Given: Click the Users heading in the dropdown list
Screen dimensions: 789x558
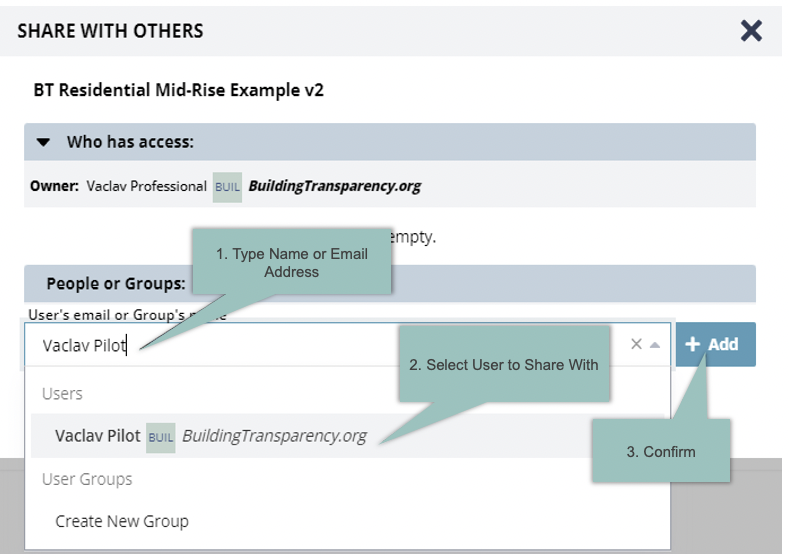Looking at the screenshot, I should tap(62, 394).
